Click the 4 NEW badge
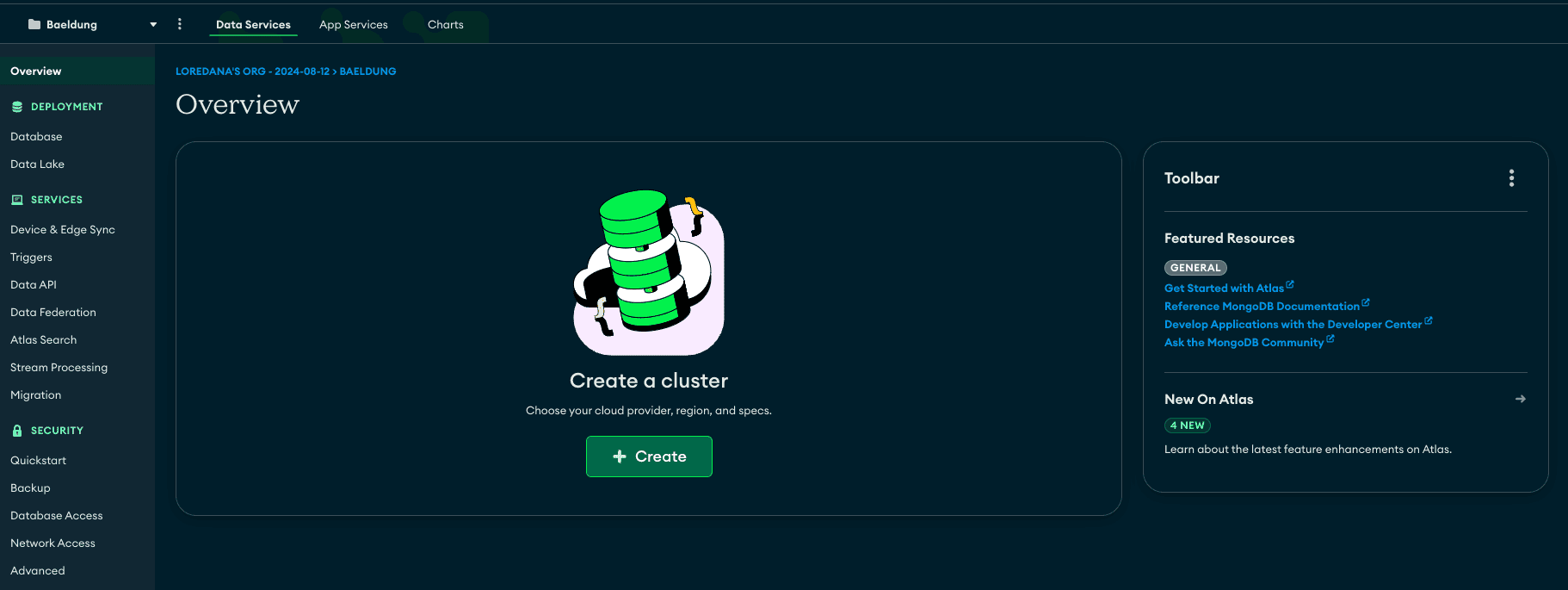 tap(1188, 425)
